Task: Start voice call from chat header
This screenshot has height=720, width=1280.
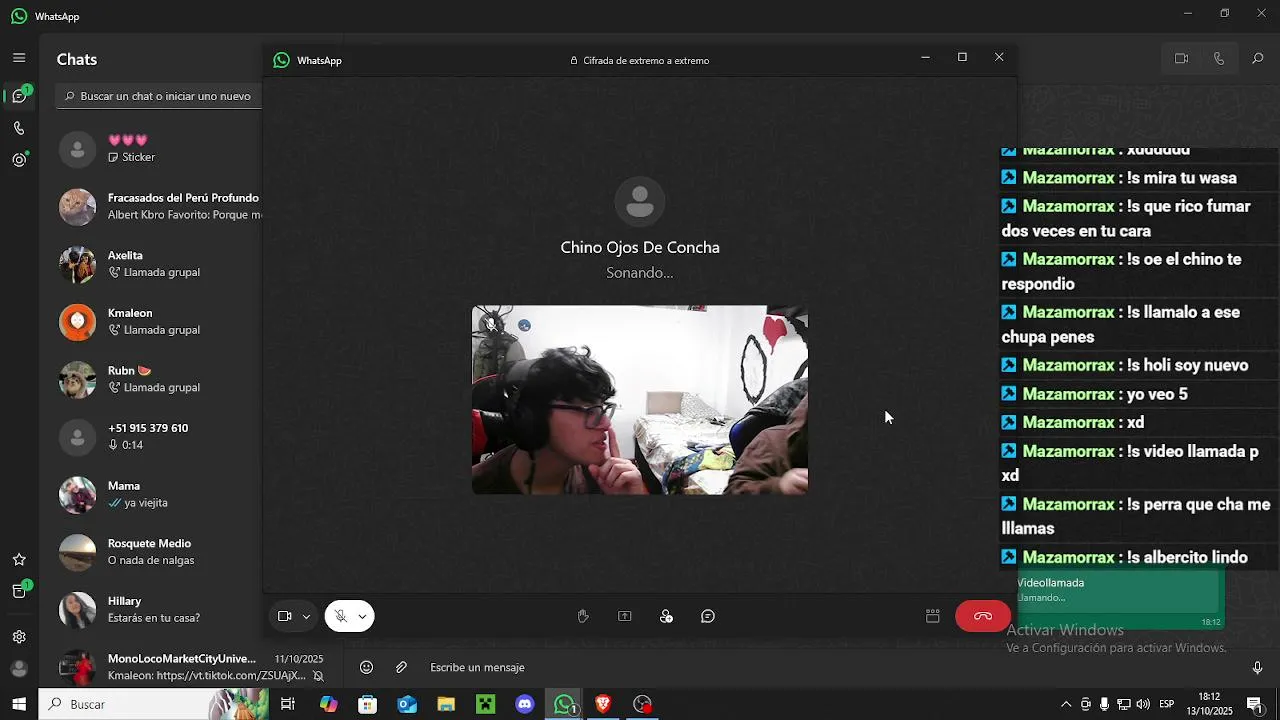Action: pos(1219,58)
